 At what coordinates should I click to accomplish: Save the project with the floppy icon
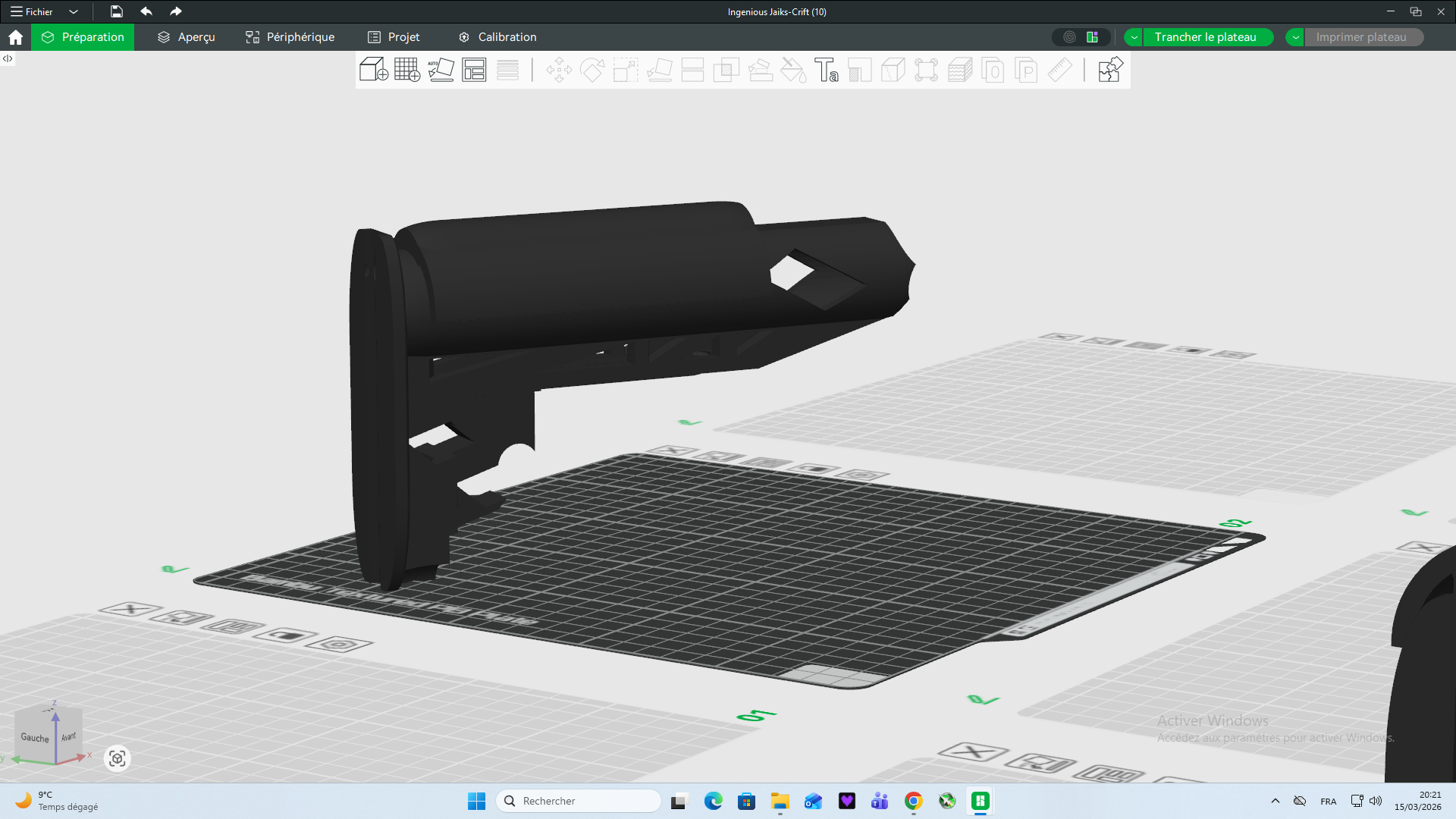tap(116, 11)
